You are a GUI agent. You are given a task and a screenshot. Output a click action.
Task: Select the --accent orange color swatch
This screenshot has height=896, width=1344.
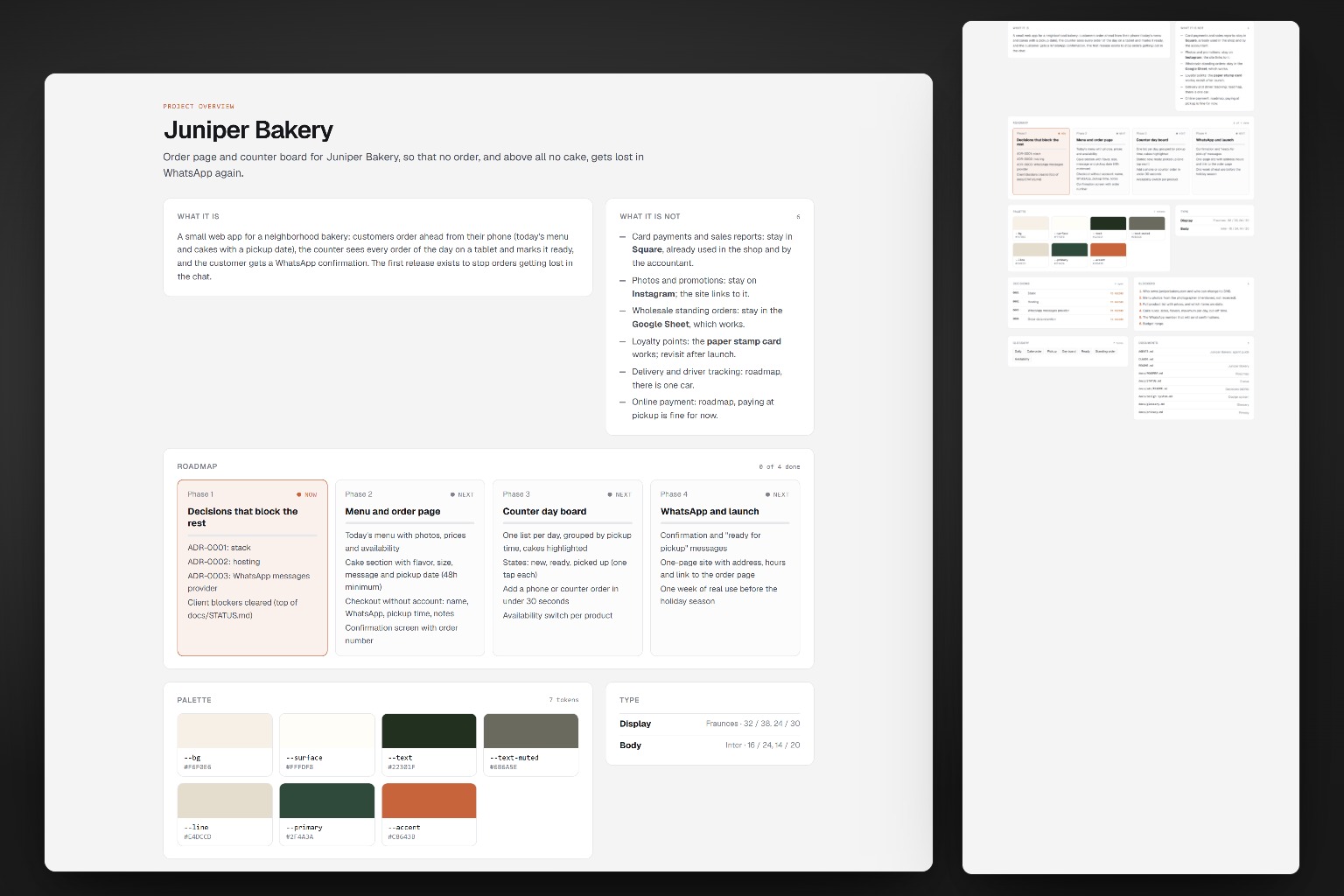pyautogui.click(x=429, y=814)
